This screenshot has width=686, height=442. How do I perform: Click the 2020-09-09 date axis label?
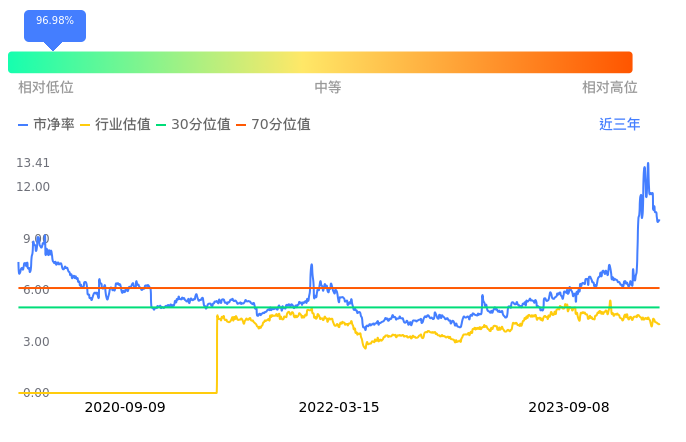[125, 408]
